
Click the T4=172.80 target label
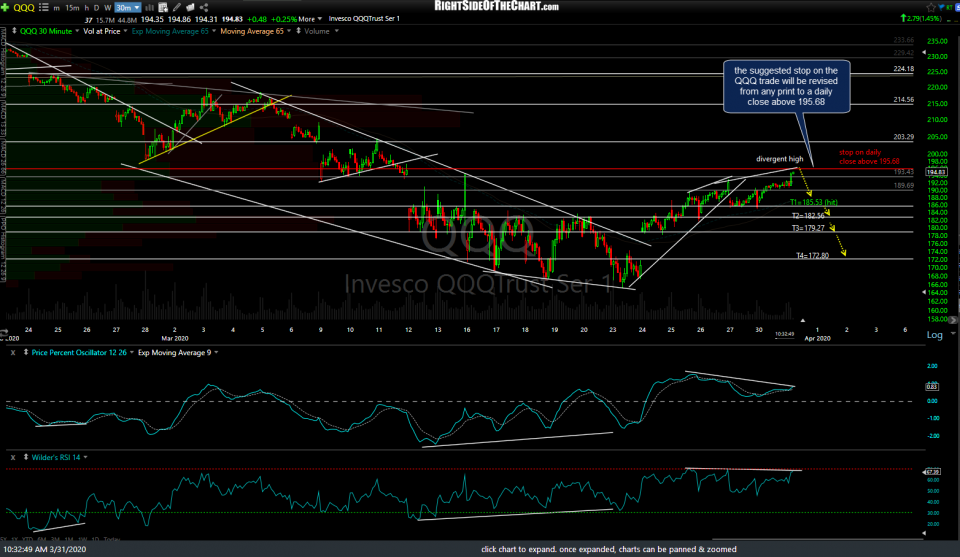pos(812,256)
